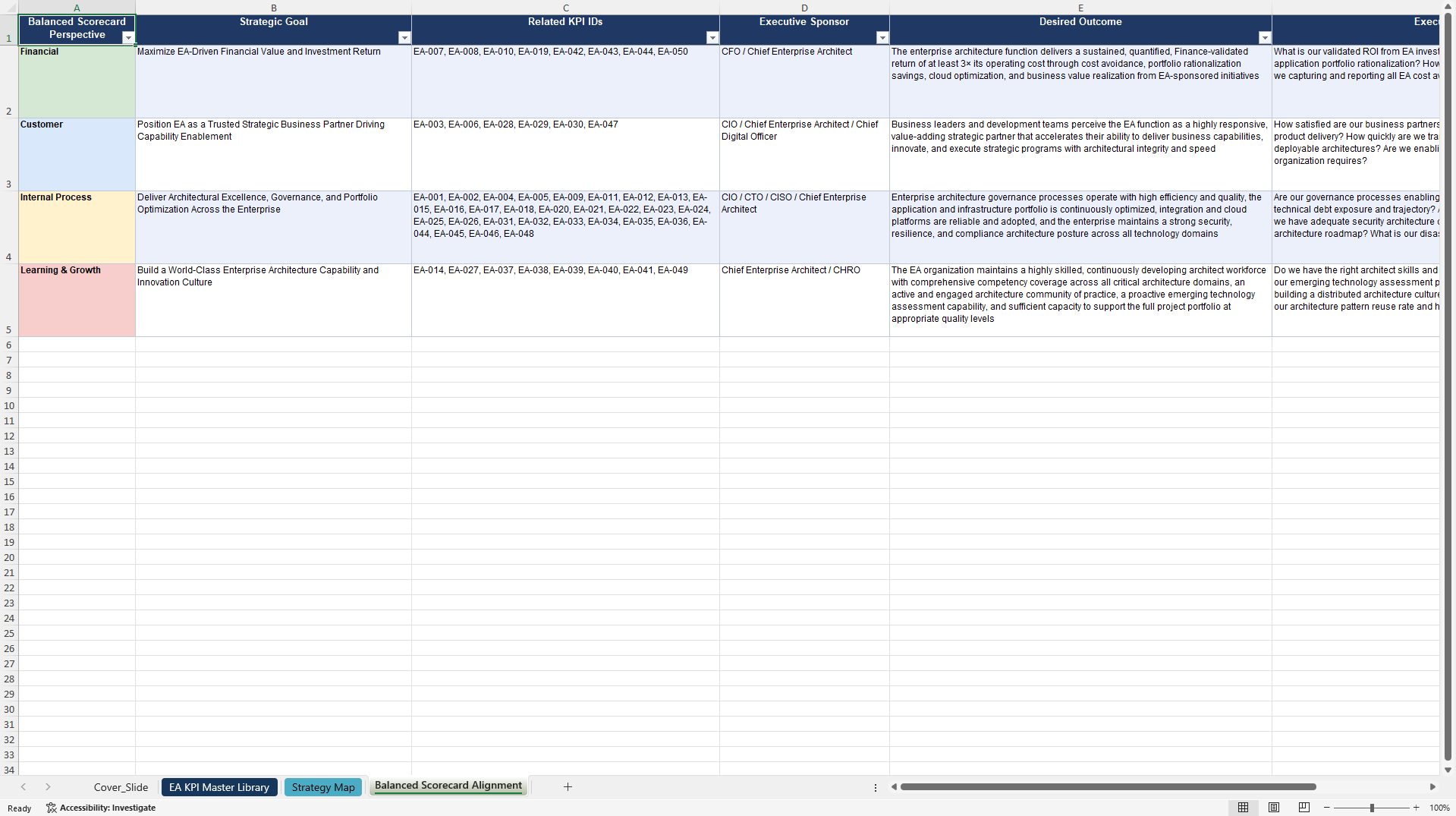The image size is (1456, 816).
Task: Zoom out with the minus button
Action: click(1327, 808)
